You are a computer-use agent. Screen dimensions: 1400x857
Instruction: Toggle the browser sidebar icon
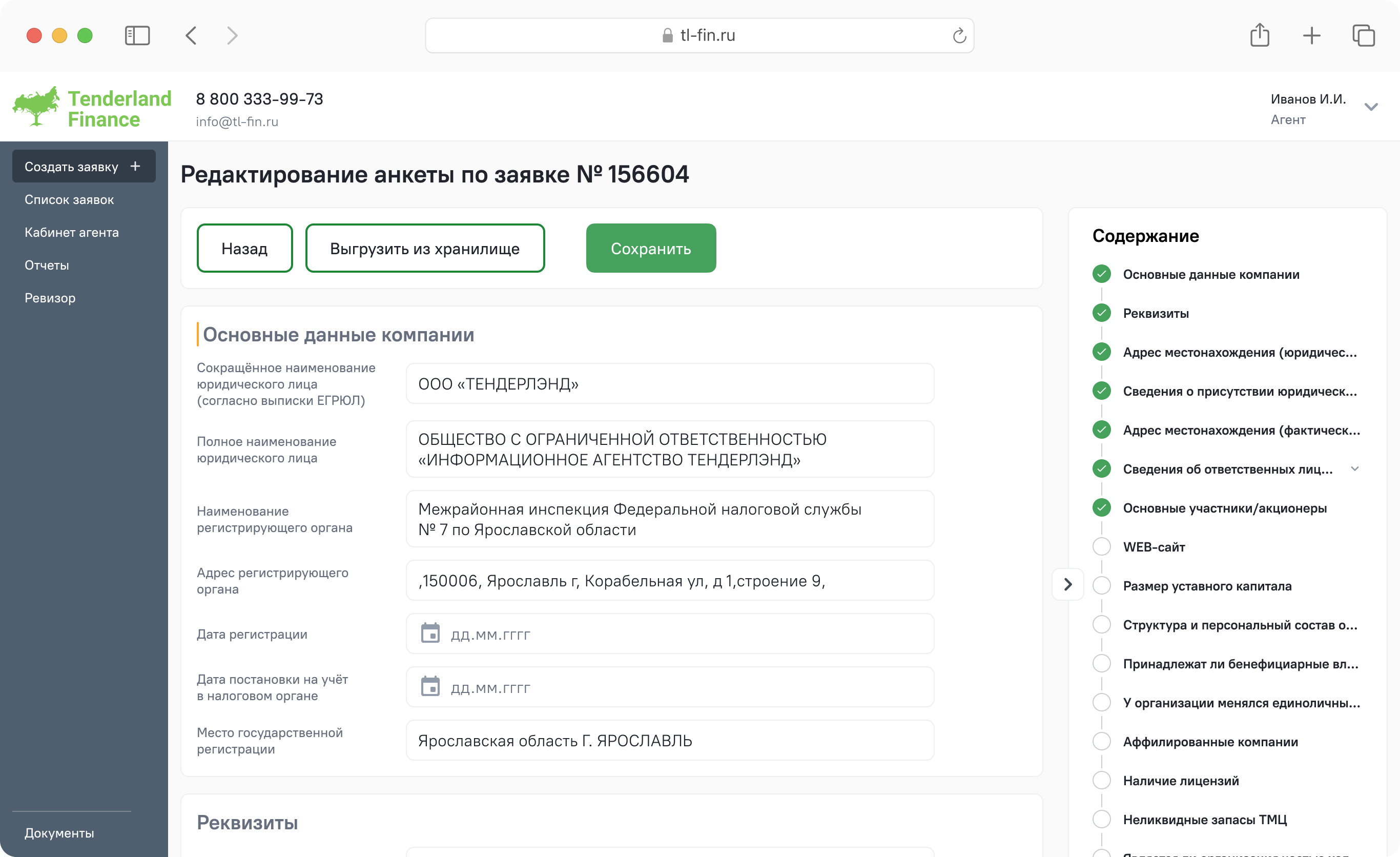tap(137, 36)
